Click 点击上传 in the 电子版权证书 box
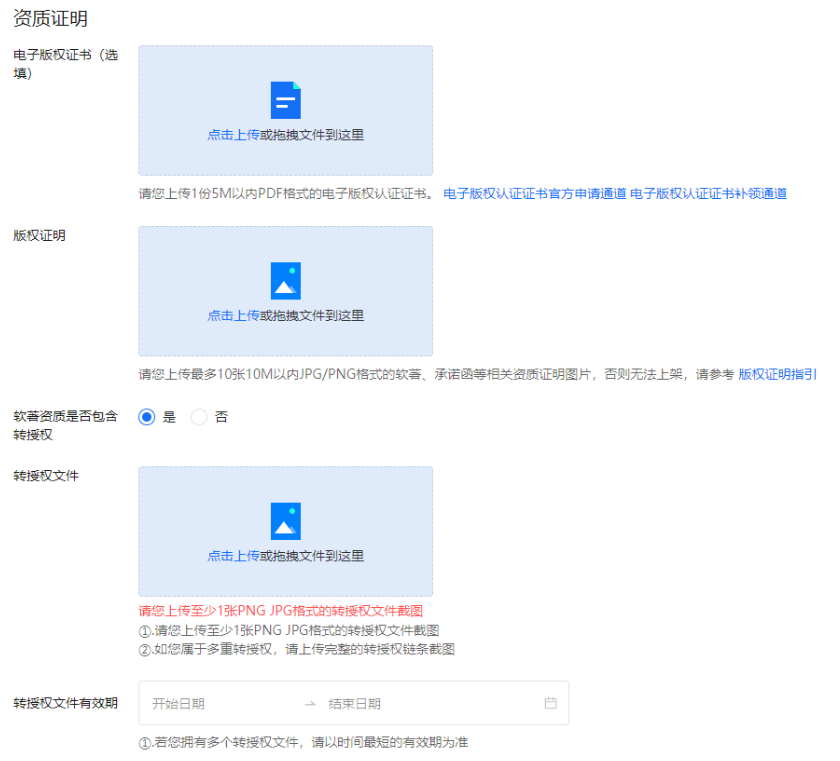 coord(233,135)
